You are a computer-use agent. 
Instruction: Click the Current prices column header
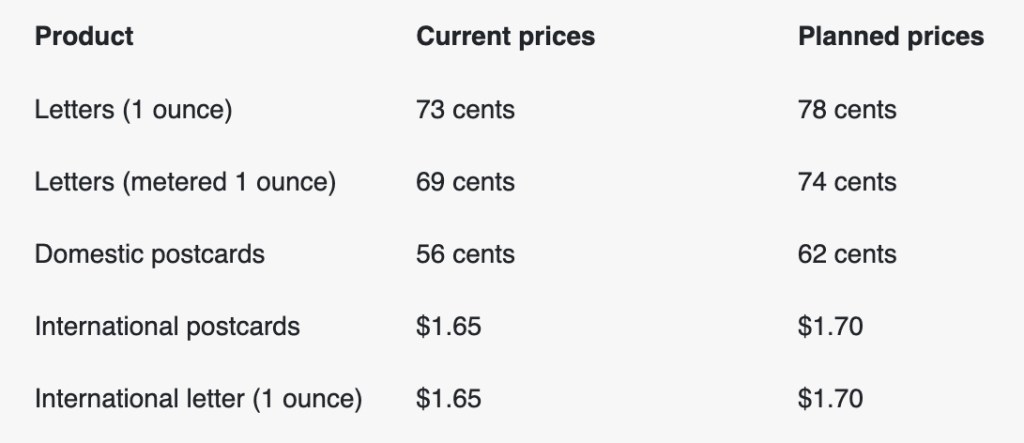point(505,37)
